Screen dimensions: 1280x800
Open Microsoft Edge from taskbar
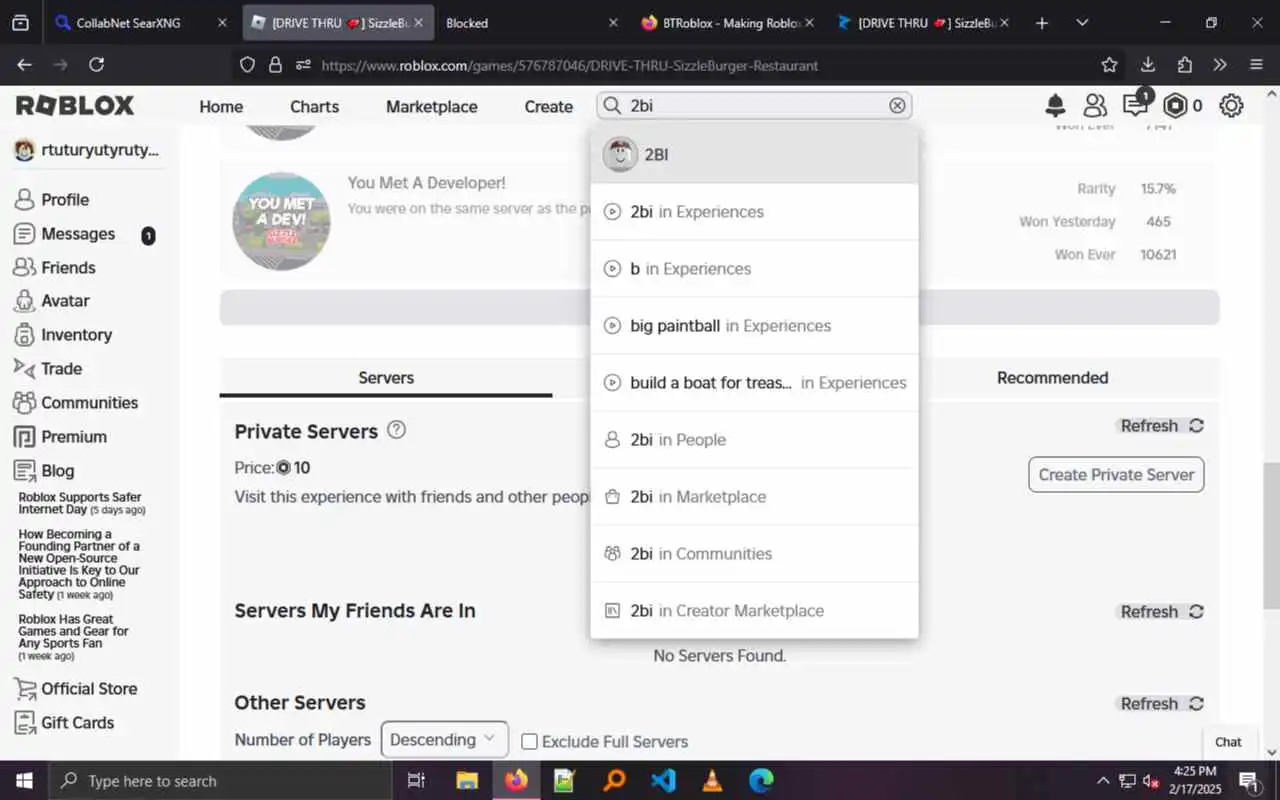(x=761, y=781)
